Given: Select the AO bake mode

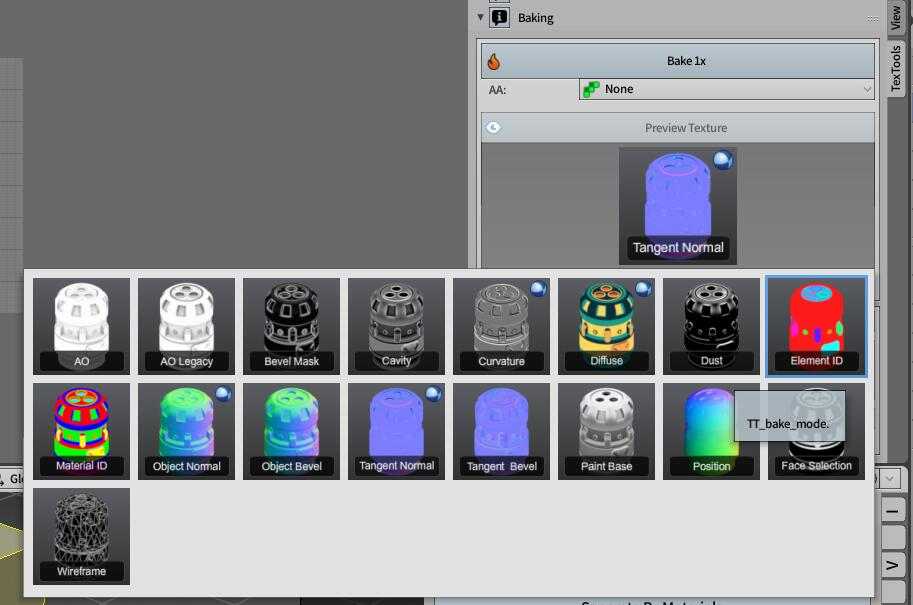Looking at the screenshot, I should [82, 326].
